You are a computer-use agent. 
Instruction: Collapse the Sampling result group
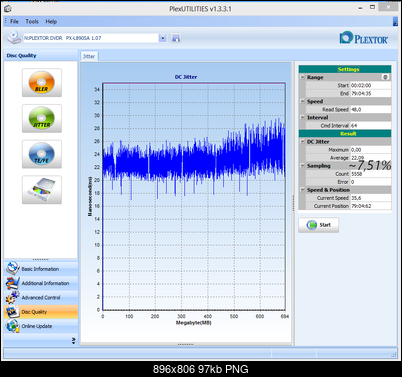[302, 166]
